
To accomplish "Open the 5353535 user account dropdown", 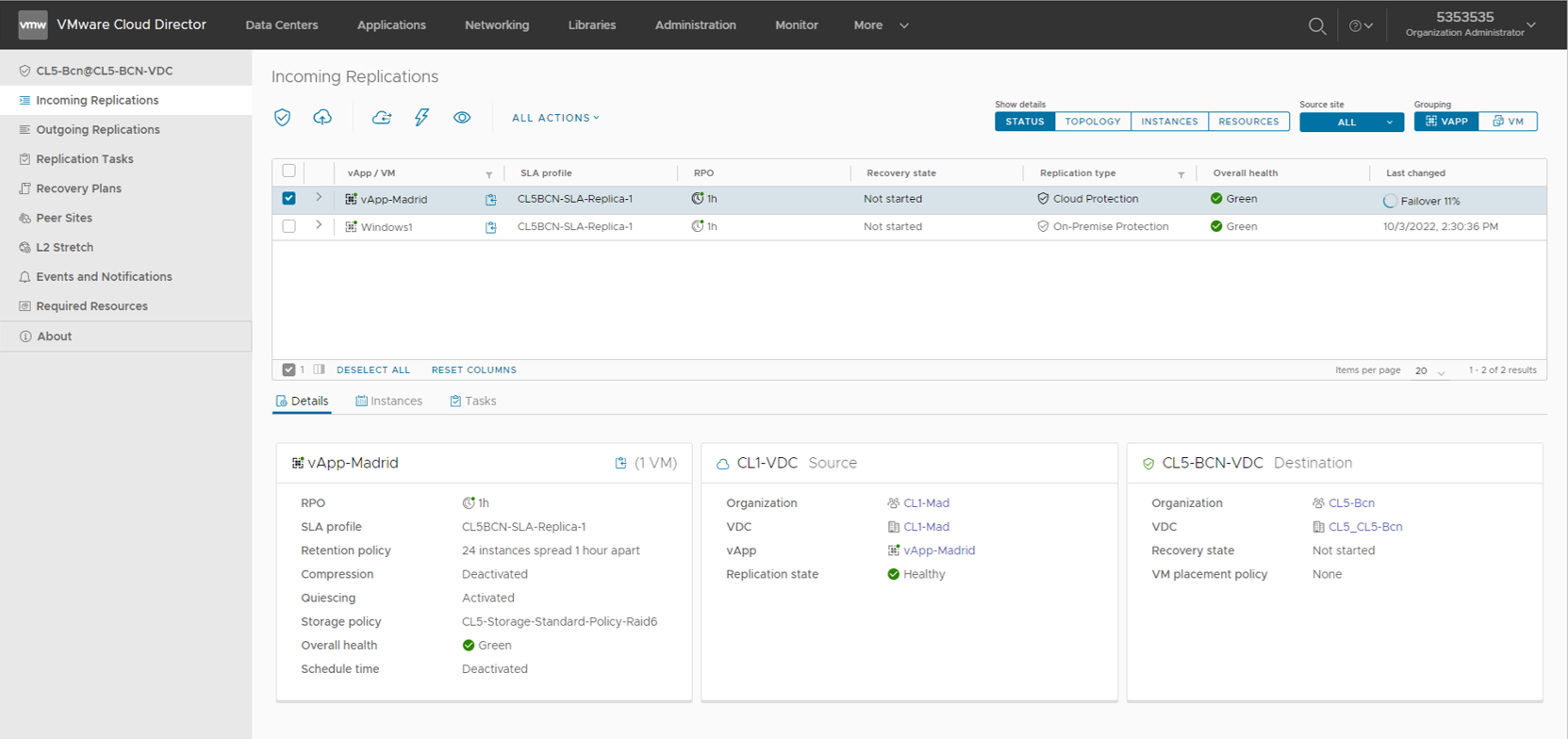I will pos(1470,25).
